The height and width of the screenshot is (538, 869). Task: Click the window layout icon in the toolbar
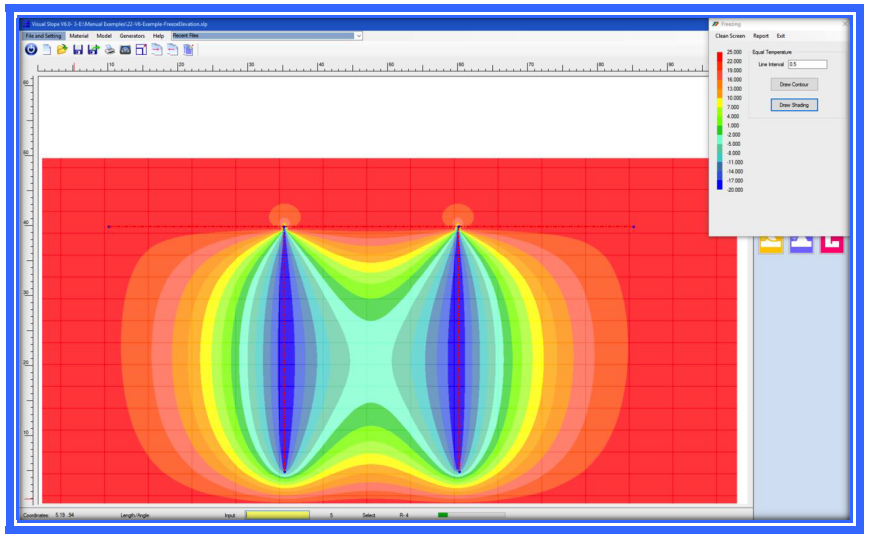click(x=142, y=49)
